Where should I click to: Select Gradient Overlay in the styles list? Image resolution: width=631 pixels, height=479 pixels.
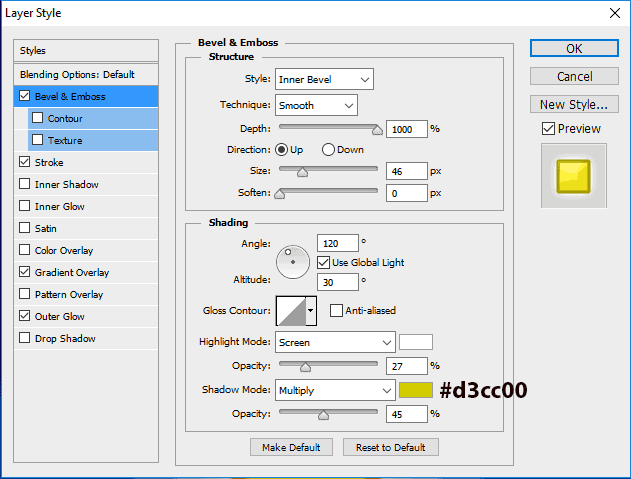72,273
